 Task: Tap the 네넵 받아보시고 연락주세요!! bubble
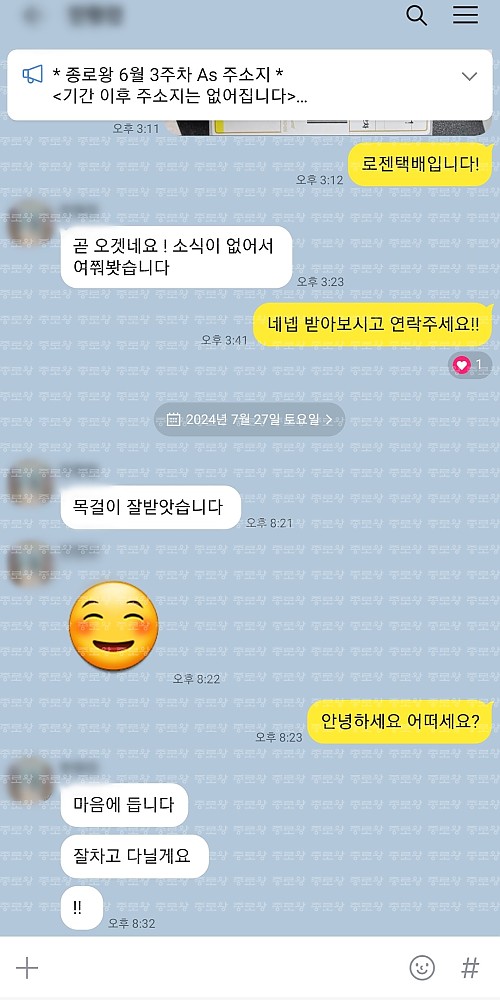374,324
